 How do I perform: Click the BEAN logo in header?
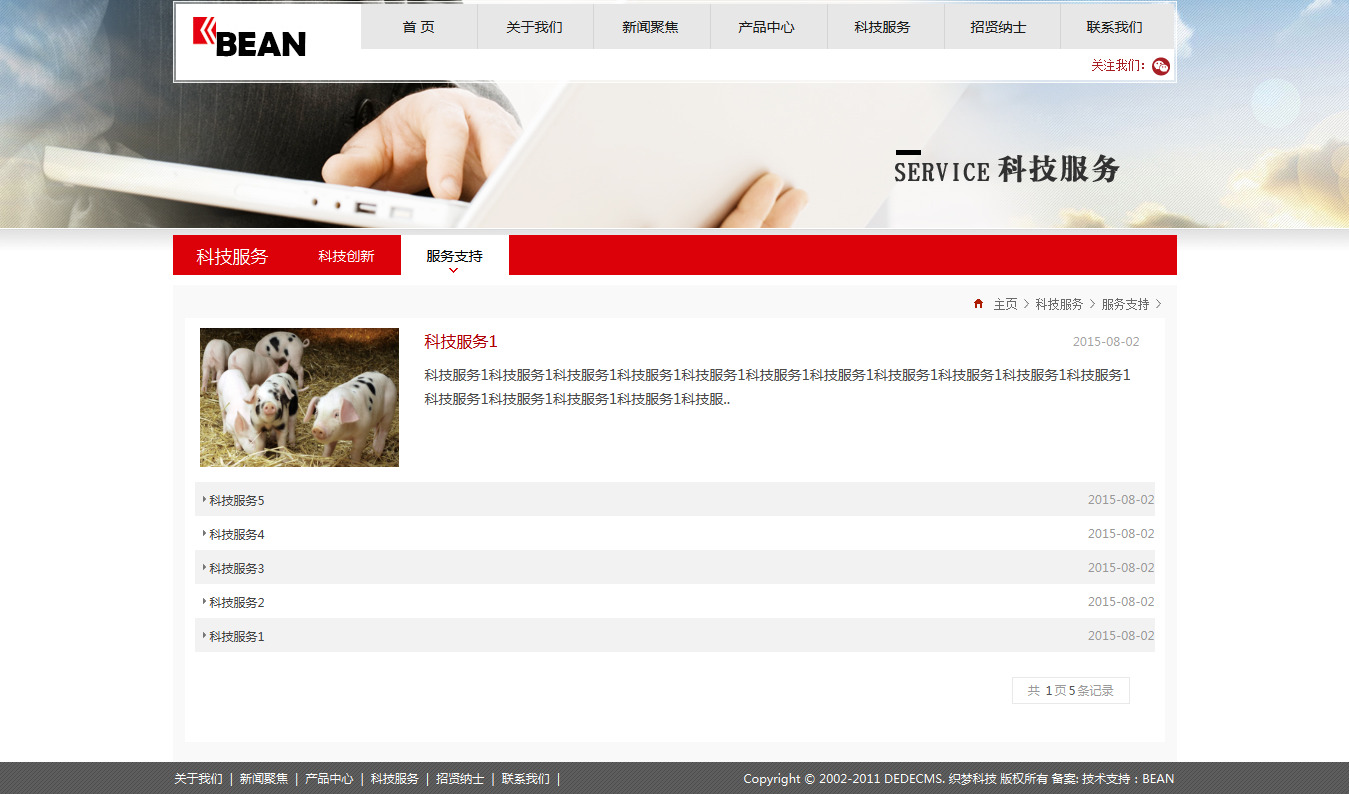point(250,38)
